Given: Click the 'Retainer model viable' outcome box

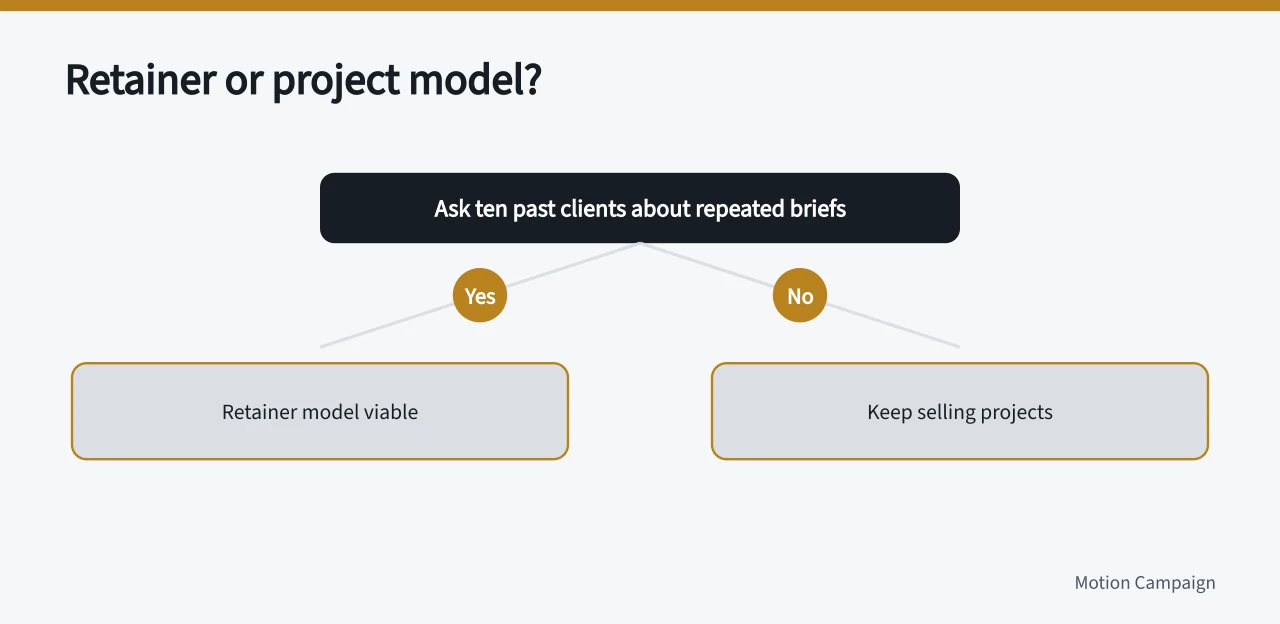Looking at the screenshot, I should pos(320,411).
